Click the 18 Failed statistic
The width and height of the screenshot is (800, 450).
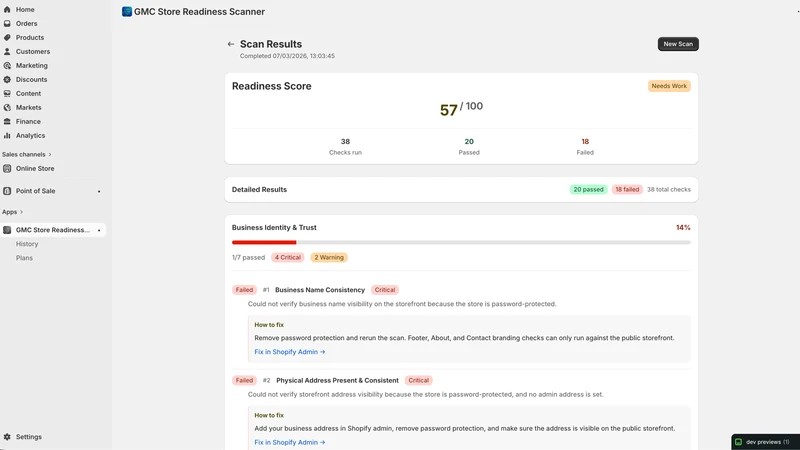point(585,146)
